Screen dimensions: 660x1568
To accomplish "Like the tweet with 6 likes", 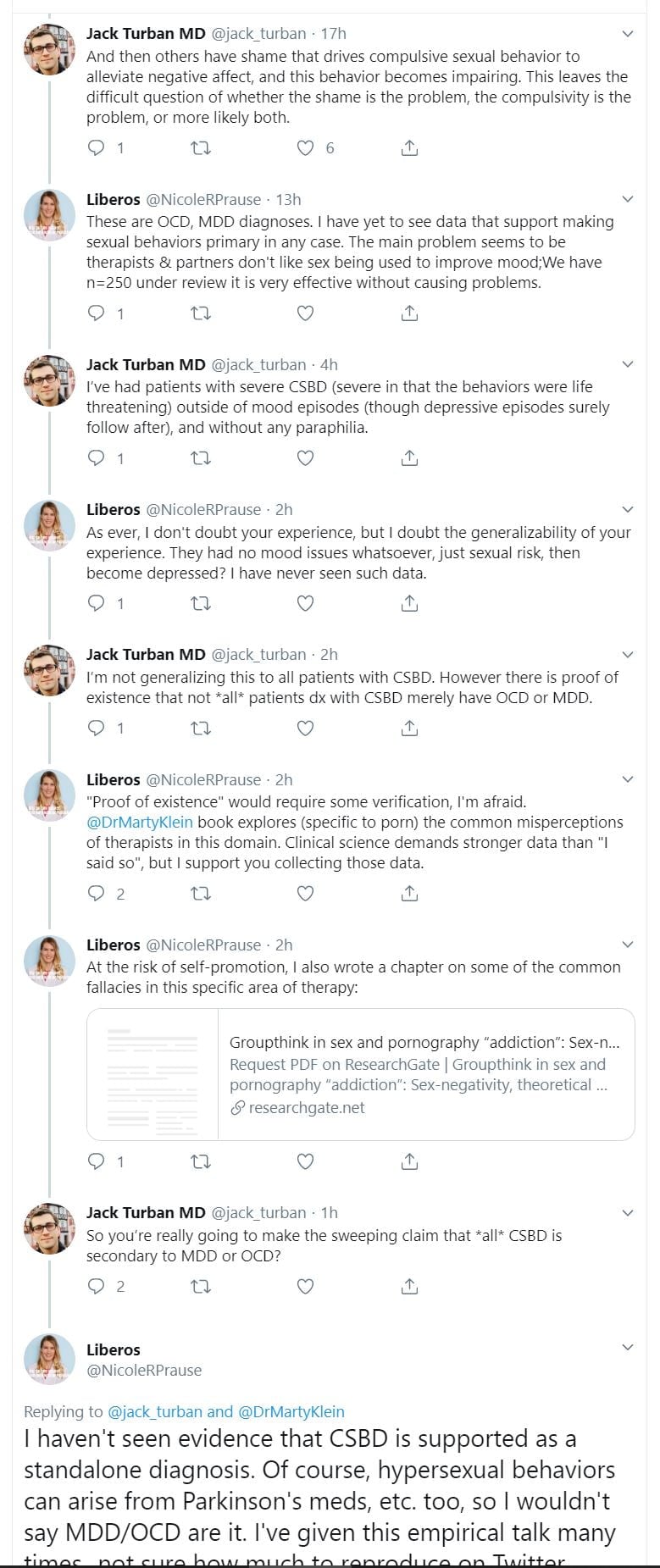I will [x=305, y=148].
